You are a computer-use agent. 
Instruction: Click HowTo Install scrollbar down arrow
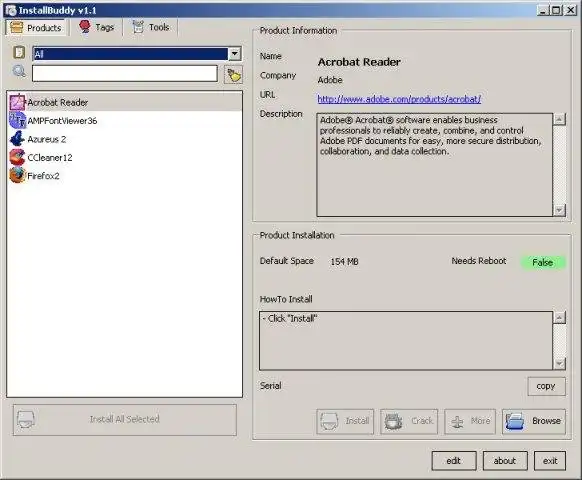click(559, 363)
